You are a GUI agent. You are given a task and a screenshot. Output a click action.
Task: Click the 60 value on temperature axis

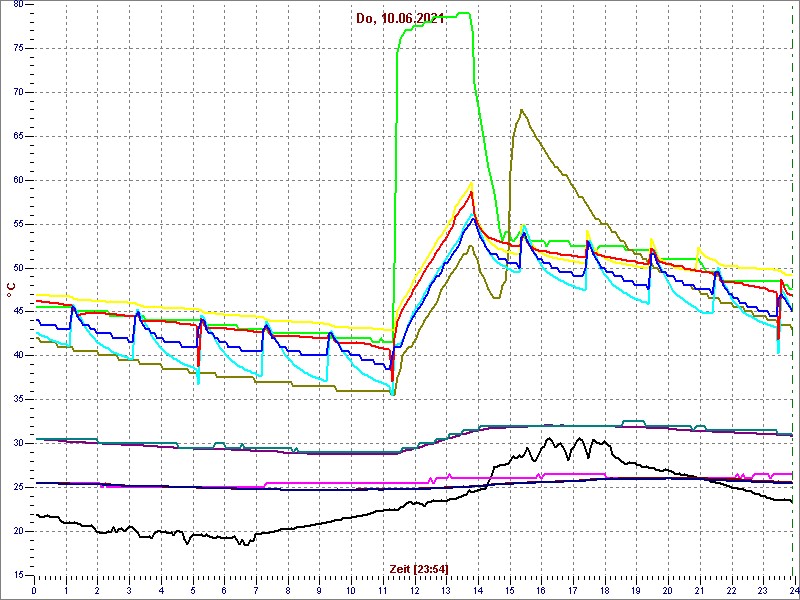[18, 180]
